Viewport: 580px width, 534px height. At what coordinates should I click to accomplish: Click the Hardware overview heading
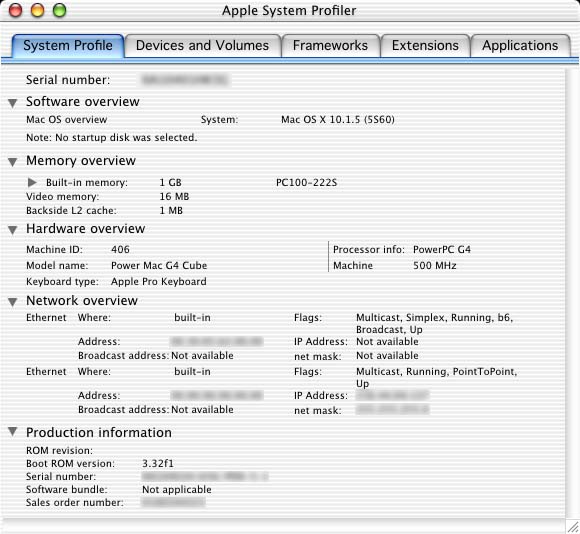pos(85,229)
